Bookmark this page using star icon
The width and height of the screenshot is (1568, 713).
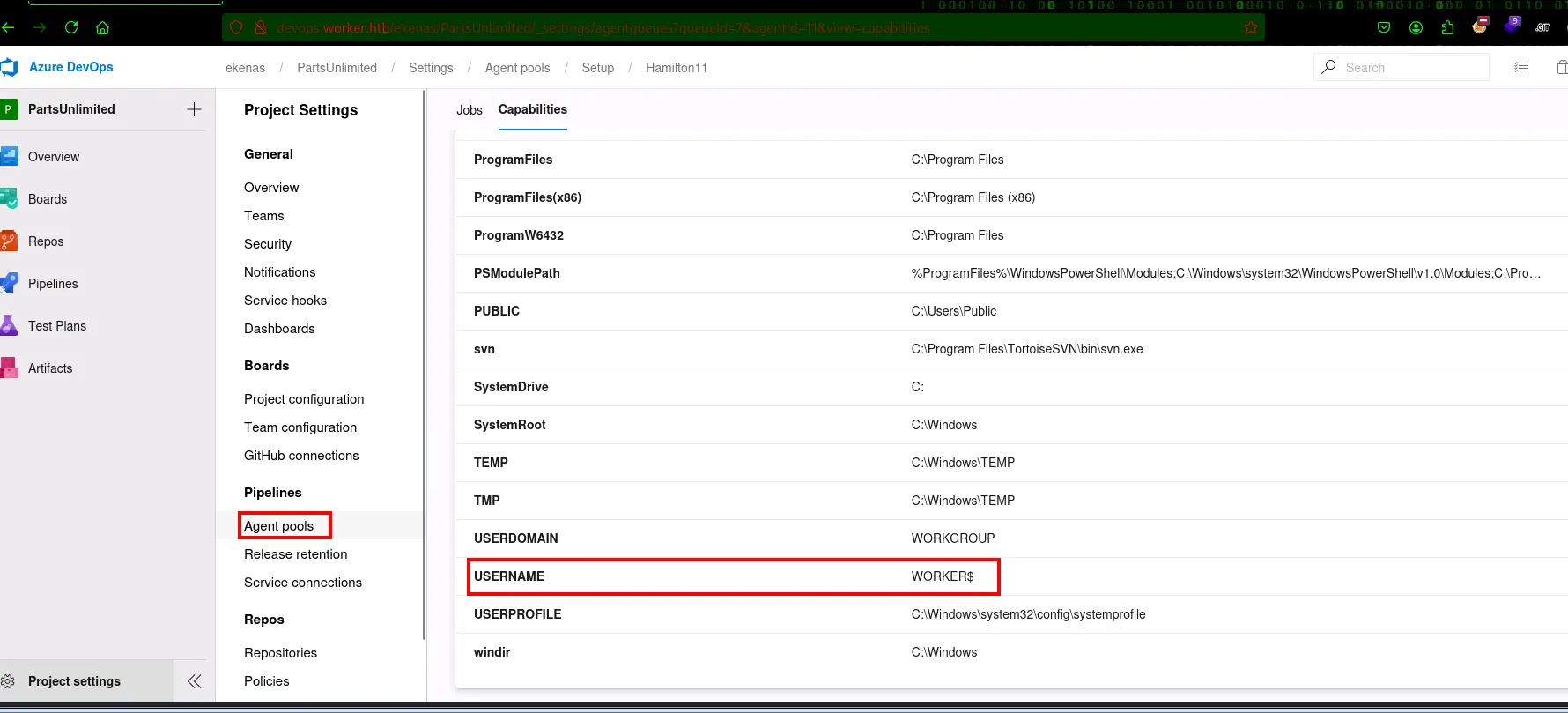click(x=1250, y=27)
